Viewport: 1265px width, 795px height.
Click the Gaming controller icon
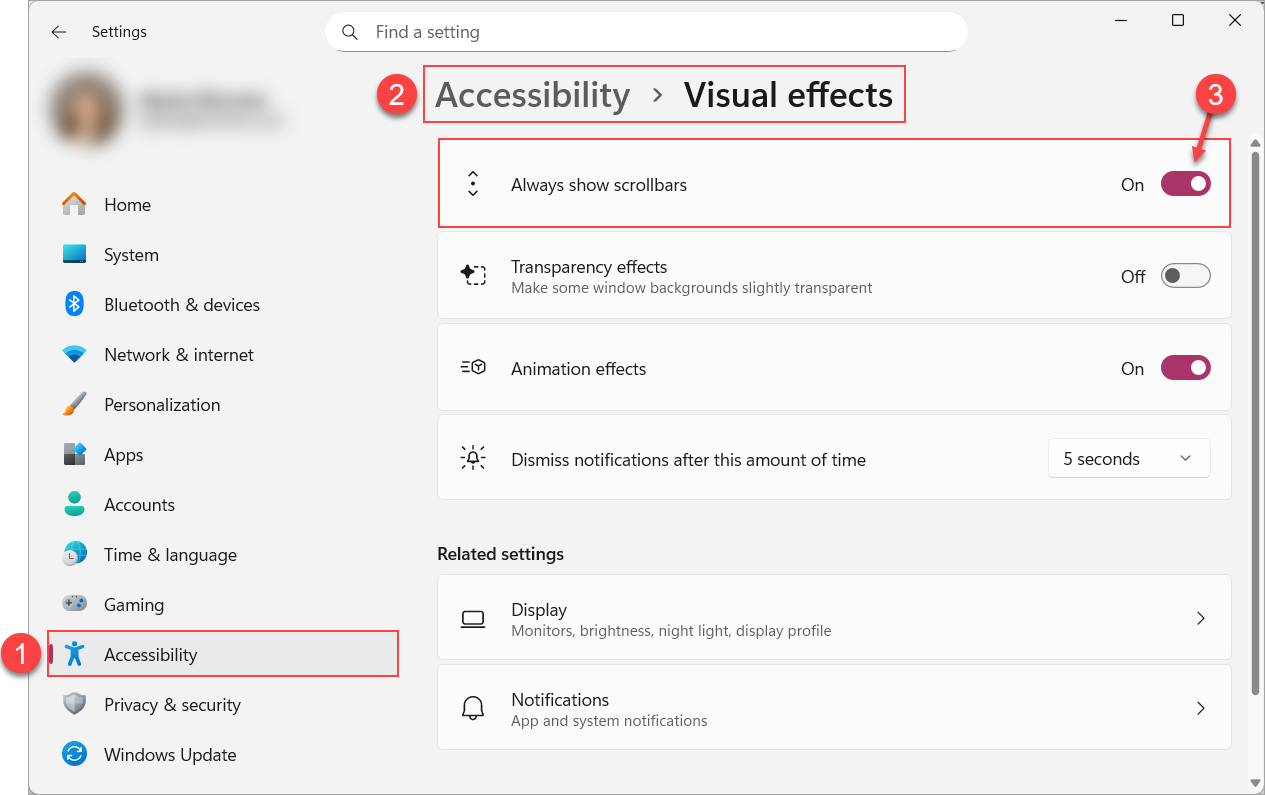pyautogui.click(x=75, y=605)
